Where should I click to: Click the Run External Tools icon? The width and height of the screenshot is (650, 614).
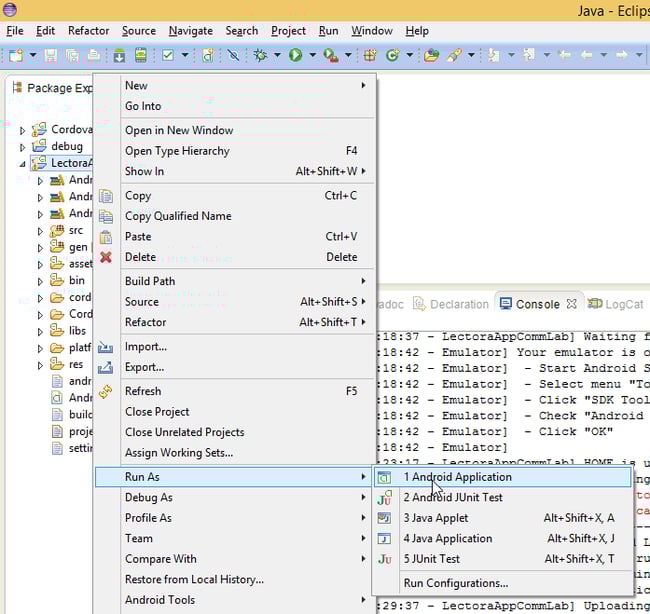coord(331,55)
